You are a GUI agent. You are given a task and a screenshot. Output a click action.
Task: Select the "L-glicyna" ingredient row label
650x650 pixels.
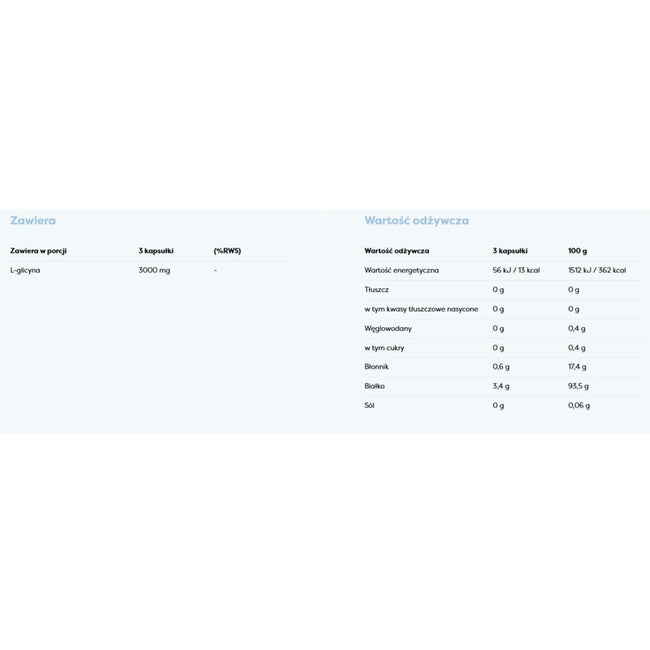(x=26, y=270)
